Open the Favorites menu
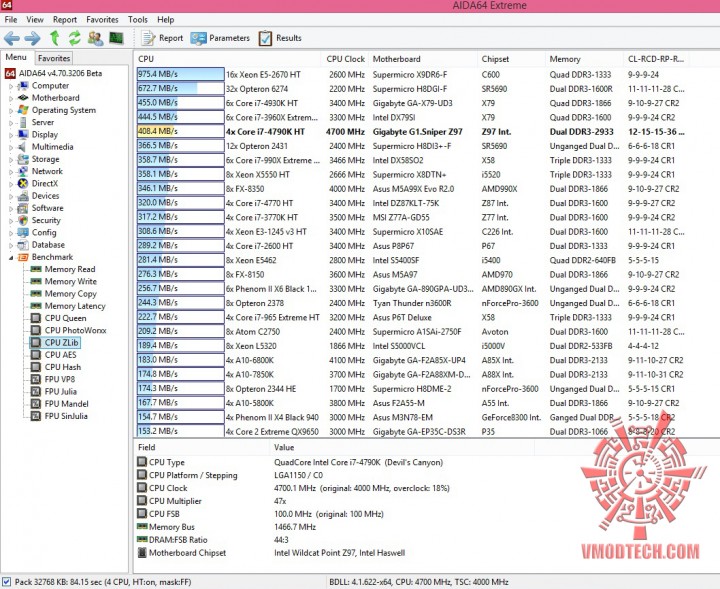The image size is (720, 589). [x=102, y=20]
